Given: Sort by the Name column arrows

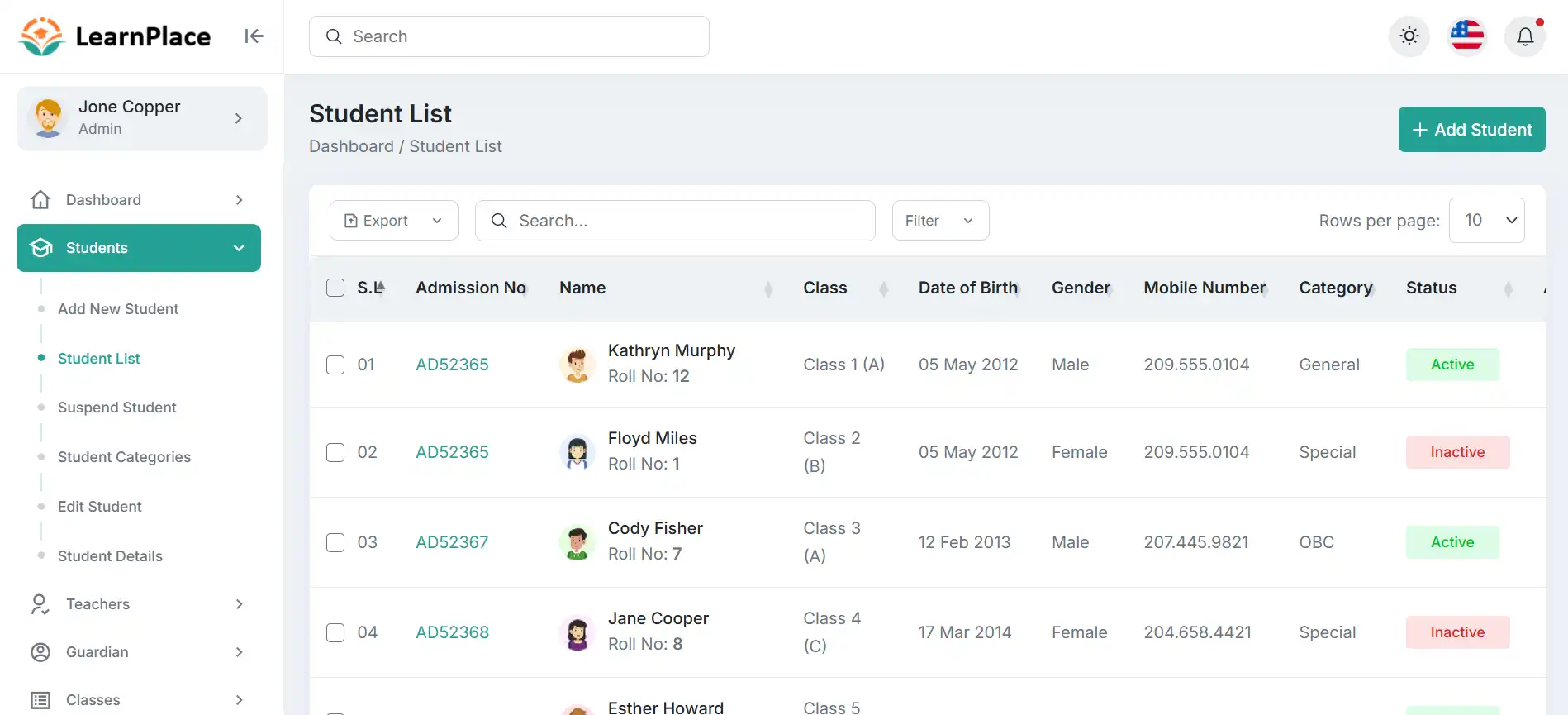Looking at the screenshot, I should (x=768, y=288).
